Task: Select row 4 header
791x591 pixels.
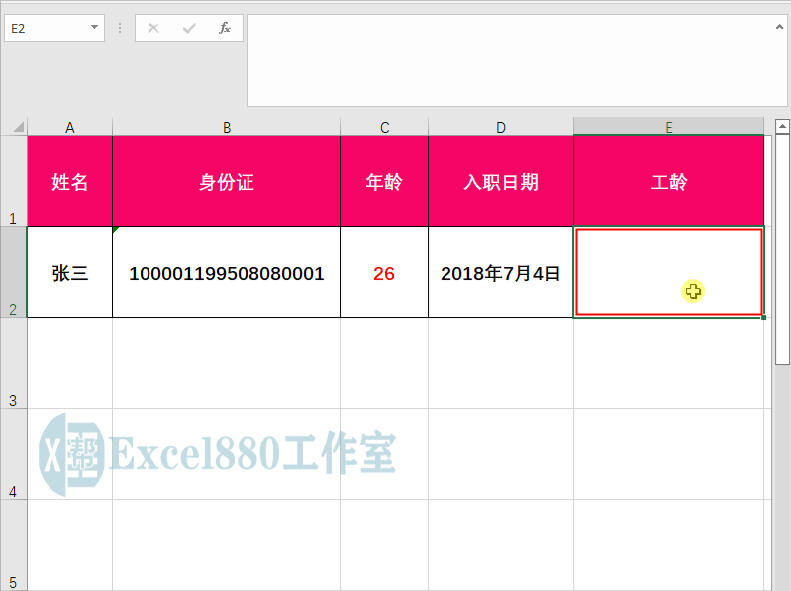Action: tap(14, 454)
